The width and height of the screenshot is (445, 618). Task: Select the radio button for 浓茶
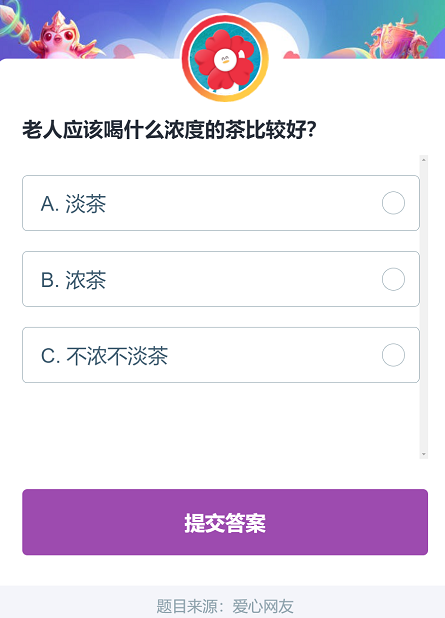pyautogui.click(x=393, y=279)
